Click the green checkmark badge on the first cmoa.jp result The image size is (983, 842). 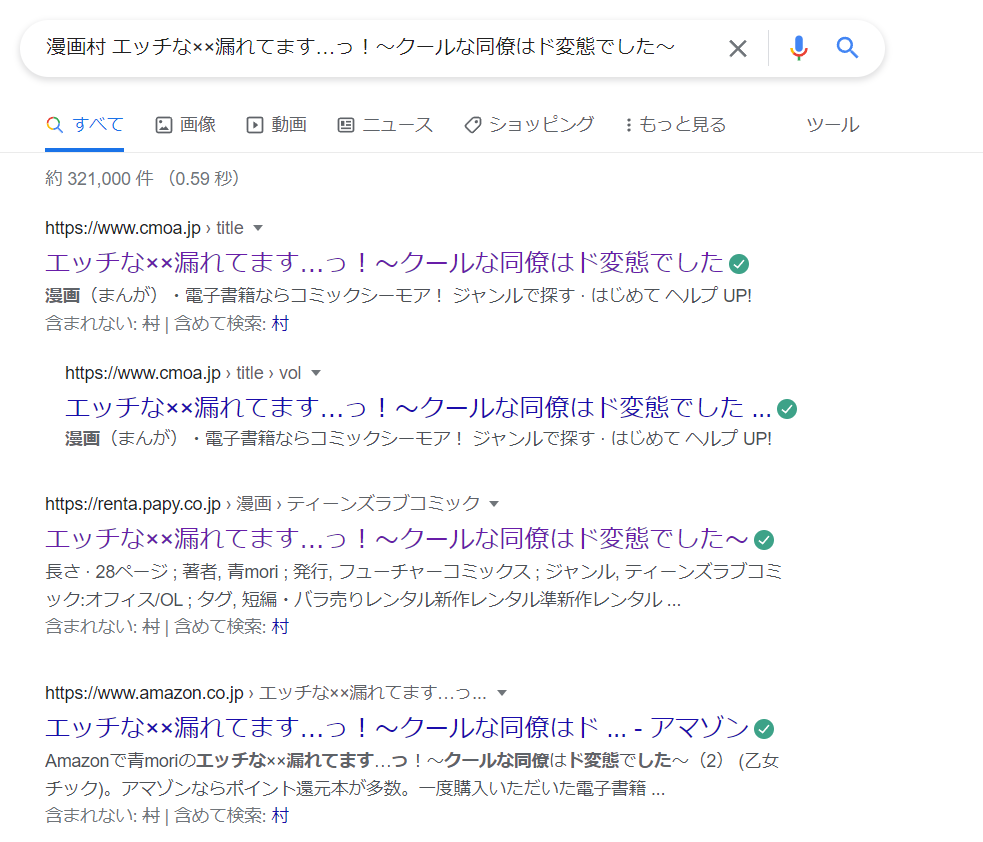(x=739, y=264)
